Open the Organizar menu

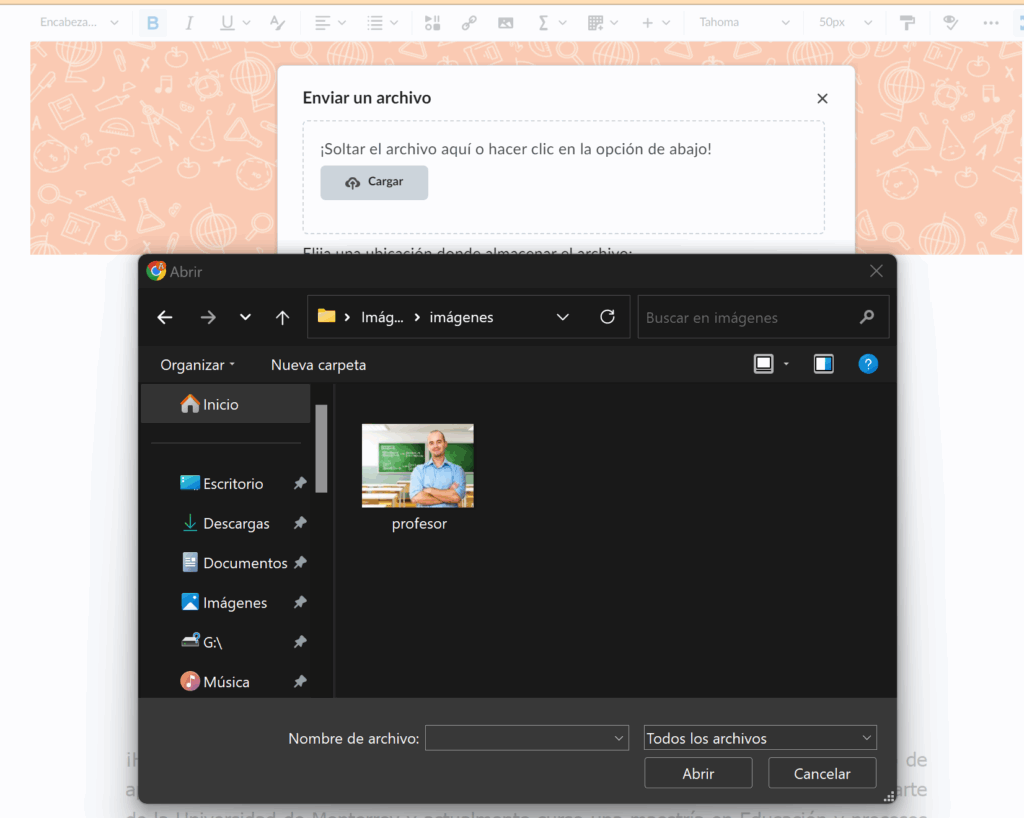coord(197,365)
